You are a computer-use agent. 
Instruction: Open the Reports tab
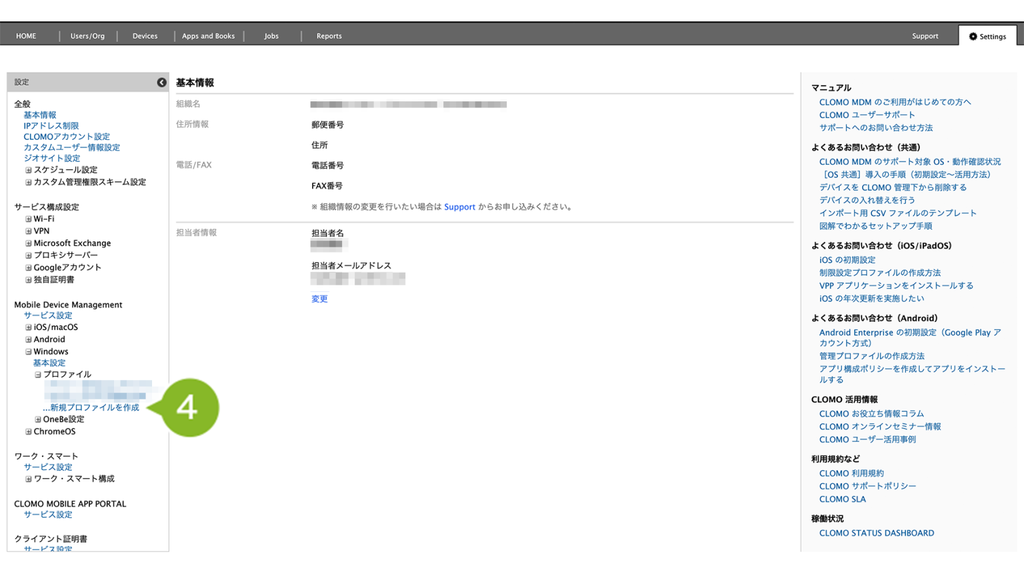point(329,36)
